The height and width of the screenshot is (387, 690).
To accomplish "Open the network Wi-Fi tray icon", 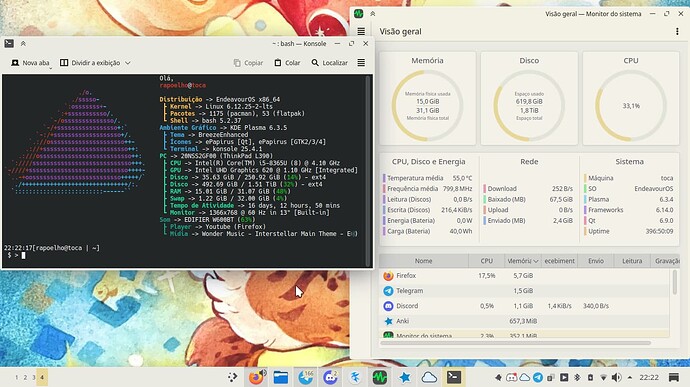I will (x=604, y=377).
